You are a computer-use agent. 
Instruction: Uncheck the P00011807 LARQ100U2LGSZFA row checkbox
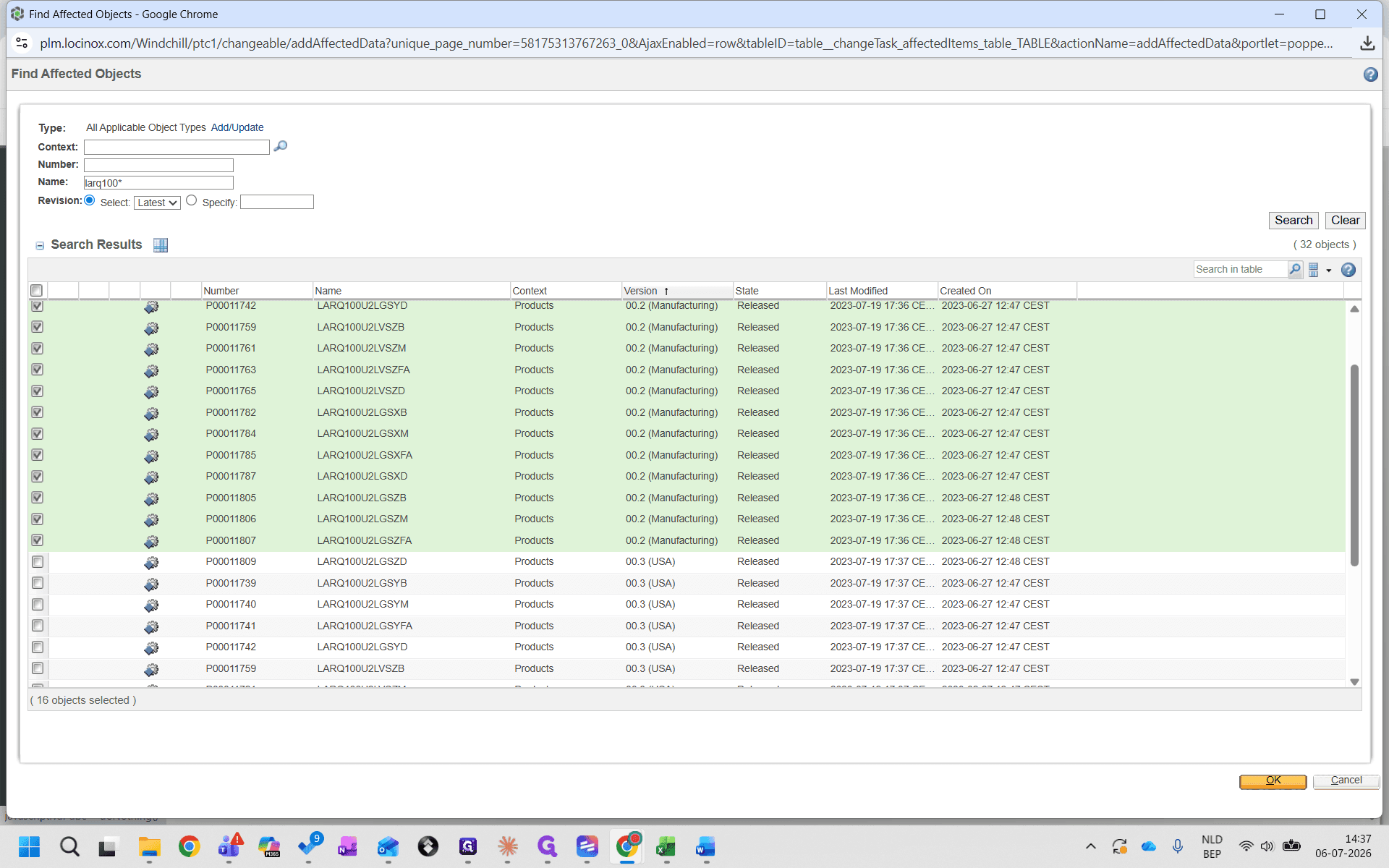[x=38, y=540]
